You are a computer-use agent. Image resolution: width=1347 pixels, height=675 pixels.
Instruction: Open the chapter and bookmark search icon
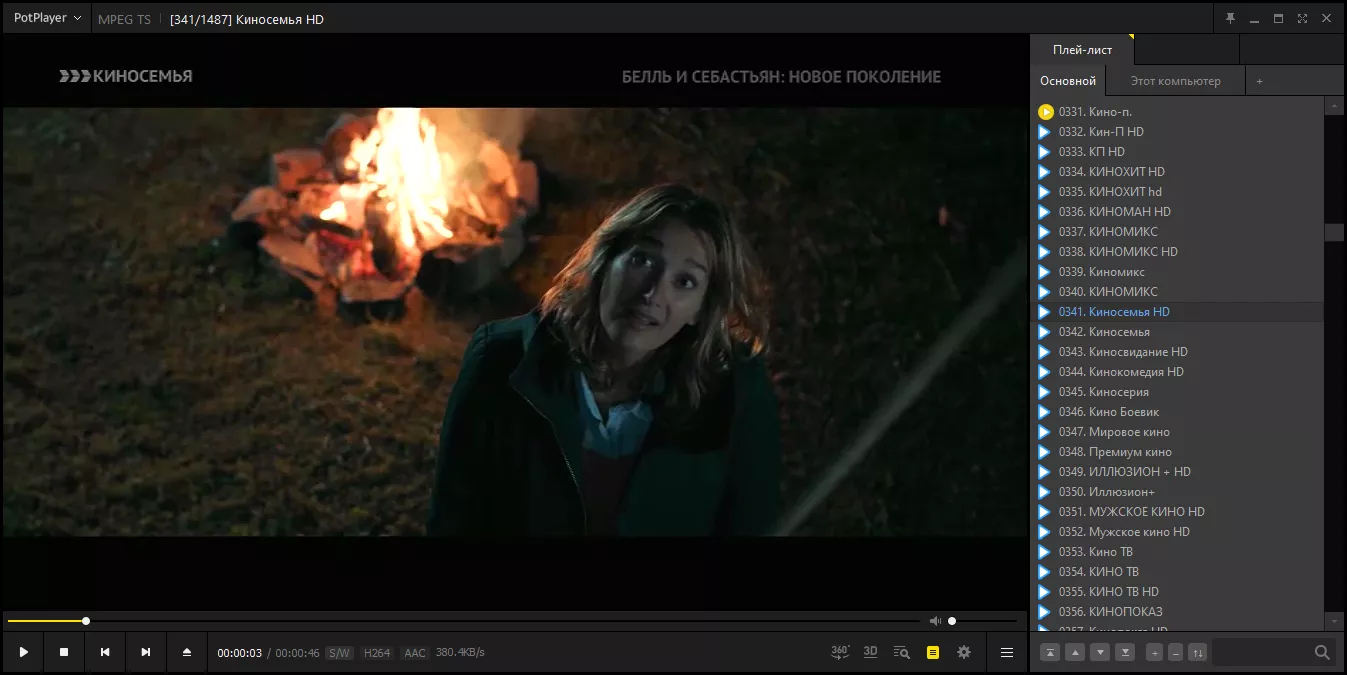click(x=902, y=652)
